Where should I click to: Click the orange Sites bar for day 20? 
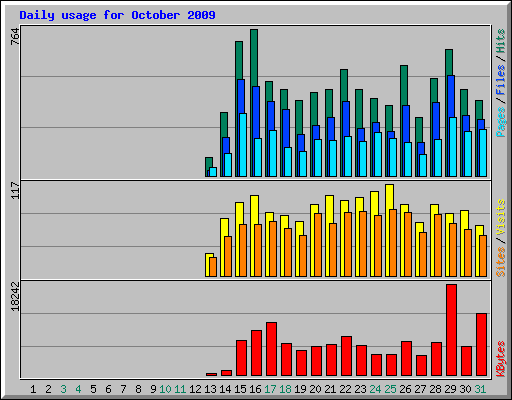point(318,245)
